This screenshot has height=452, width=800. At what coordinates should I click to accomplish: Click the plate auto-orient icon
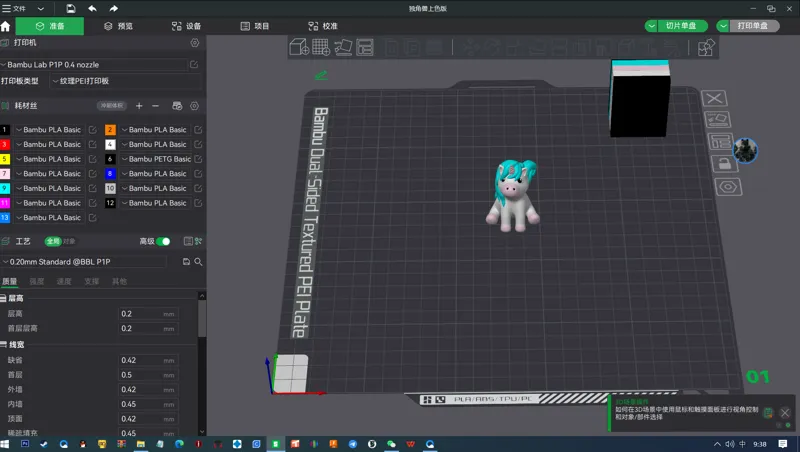[x=717, y=120]
